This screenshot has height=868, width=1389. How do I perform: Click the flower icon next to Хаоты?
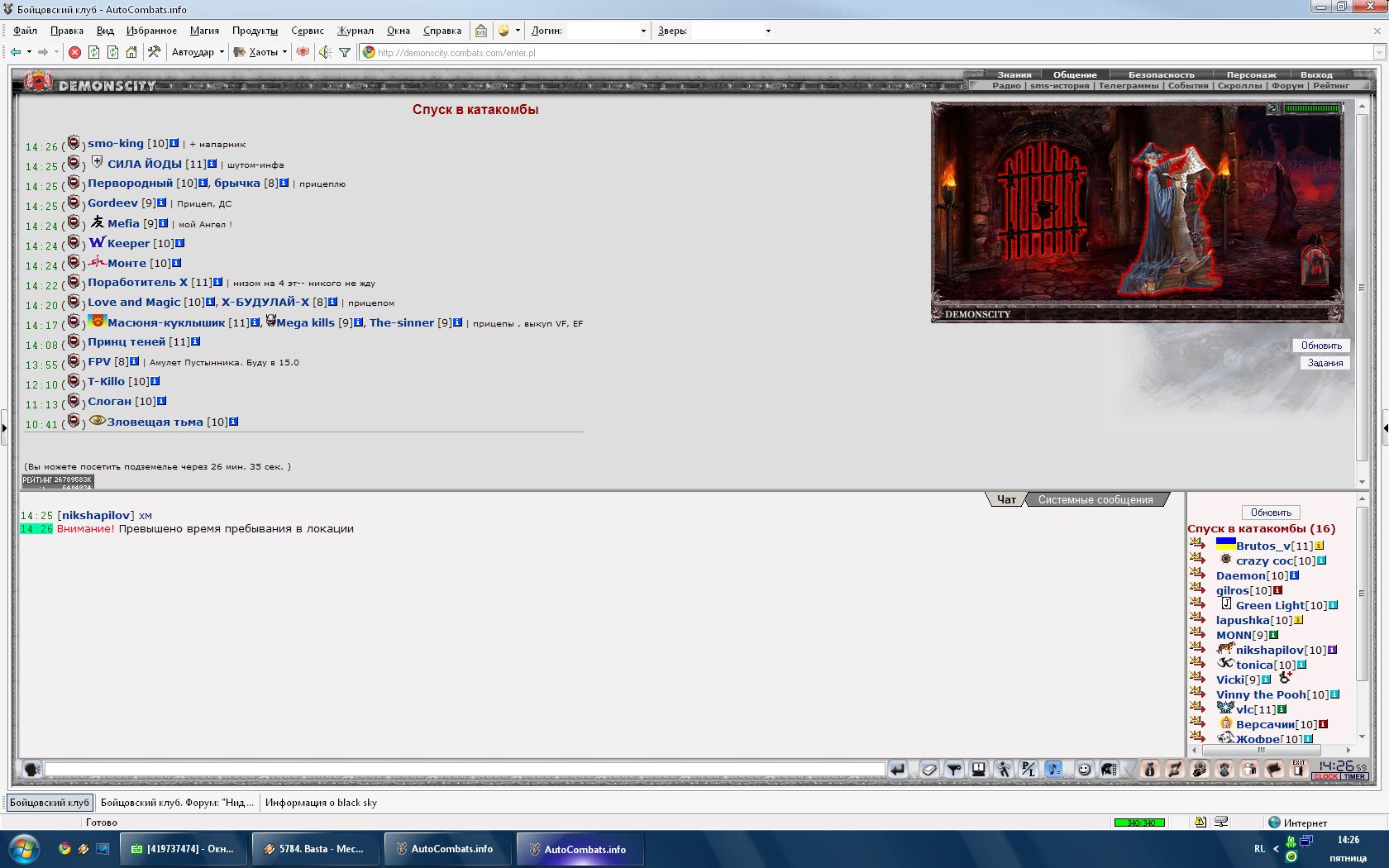point(303,52)
